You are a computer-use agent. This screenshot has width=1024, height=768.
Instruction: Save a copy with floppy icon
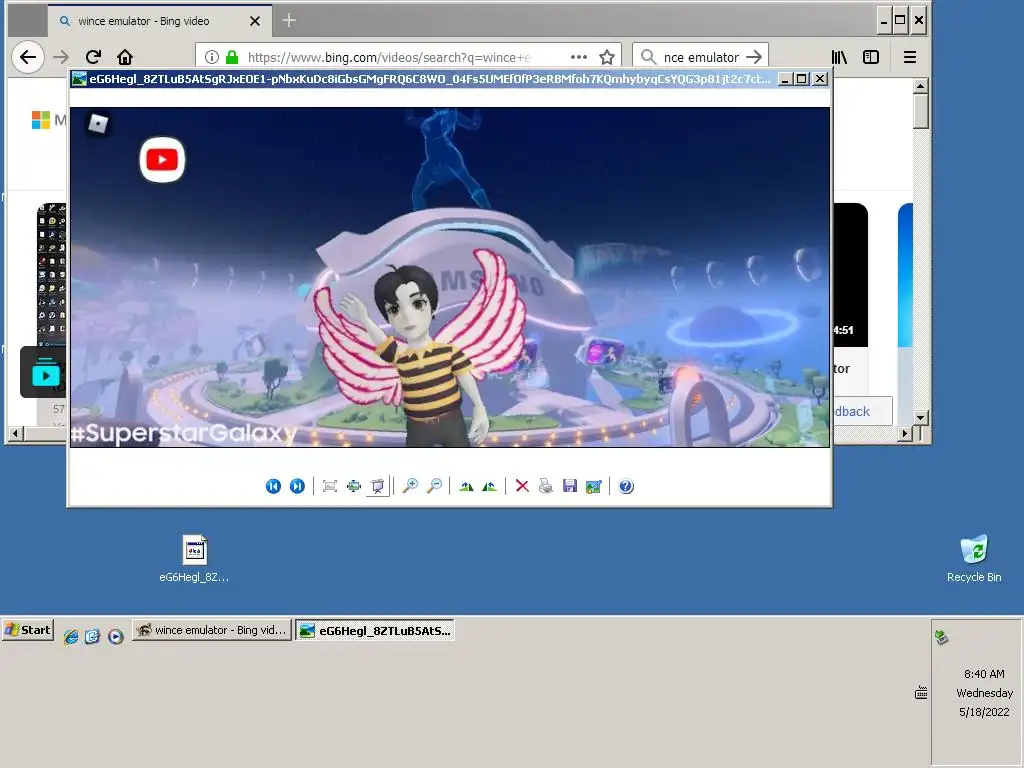click(x=569, y=486)
